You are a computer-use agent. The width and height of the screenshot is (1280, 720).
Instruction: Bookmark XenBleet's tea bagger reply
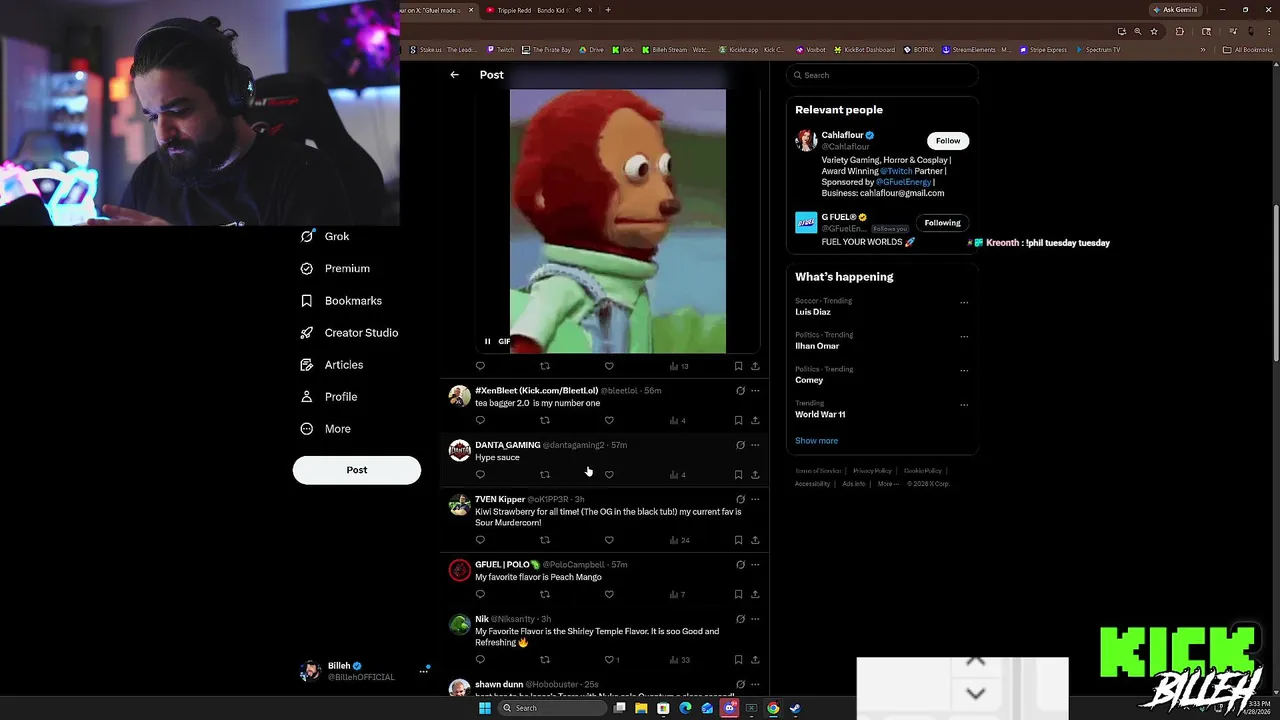[x=738, y=420]
